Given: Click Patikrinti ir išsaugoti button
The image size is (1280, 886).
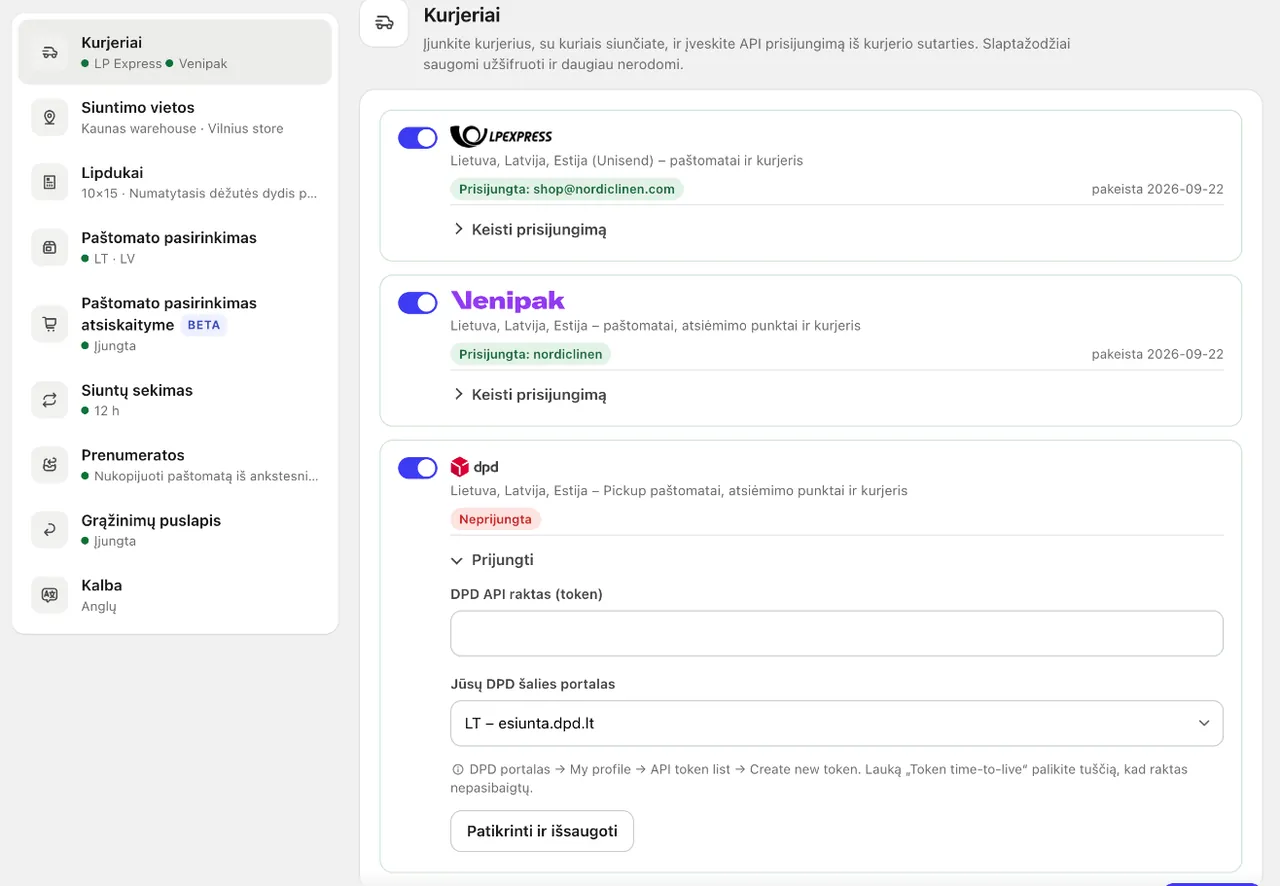Looking at the screenshot, I should click(542, 831).
